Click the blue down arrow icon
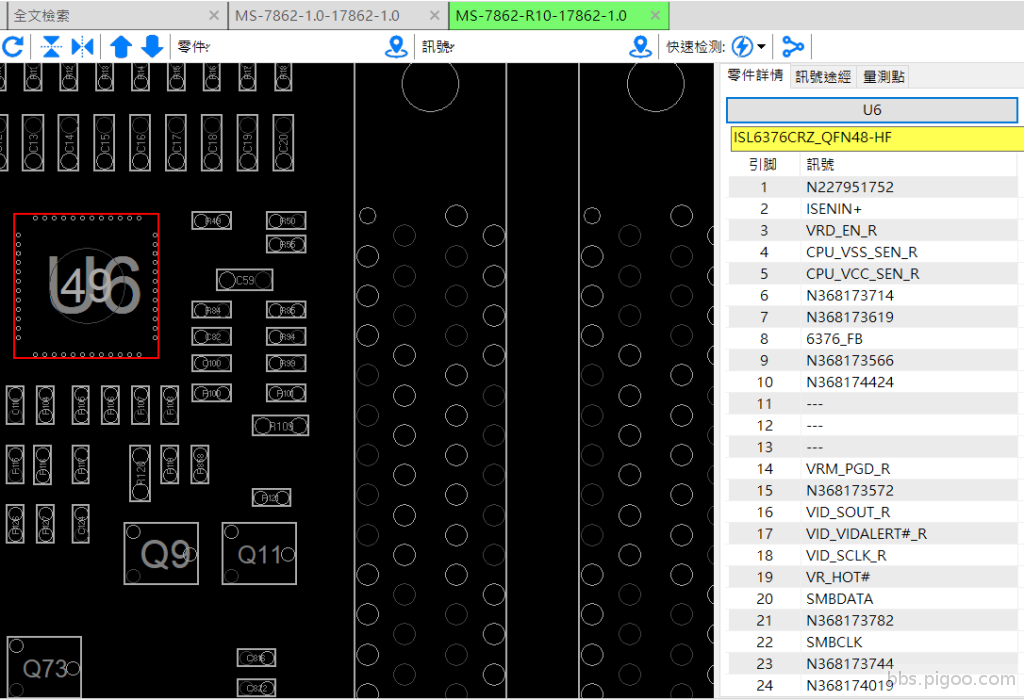 (152, 47)
